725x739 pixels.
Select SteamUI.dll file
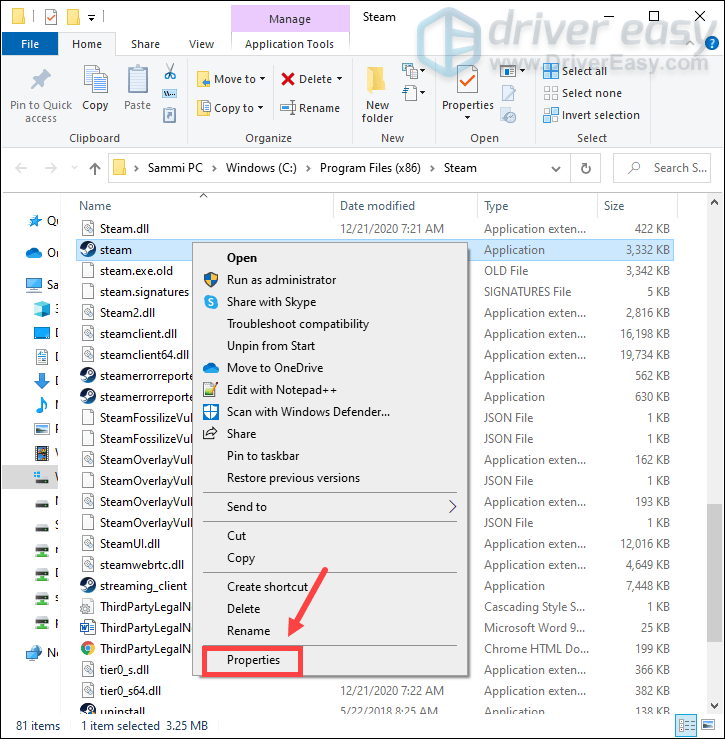[130, 544]
